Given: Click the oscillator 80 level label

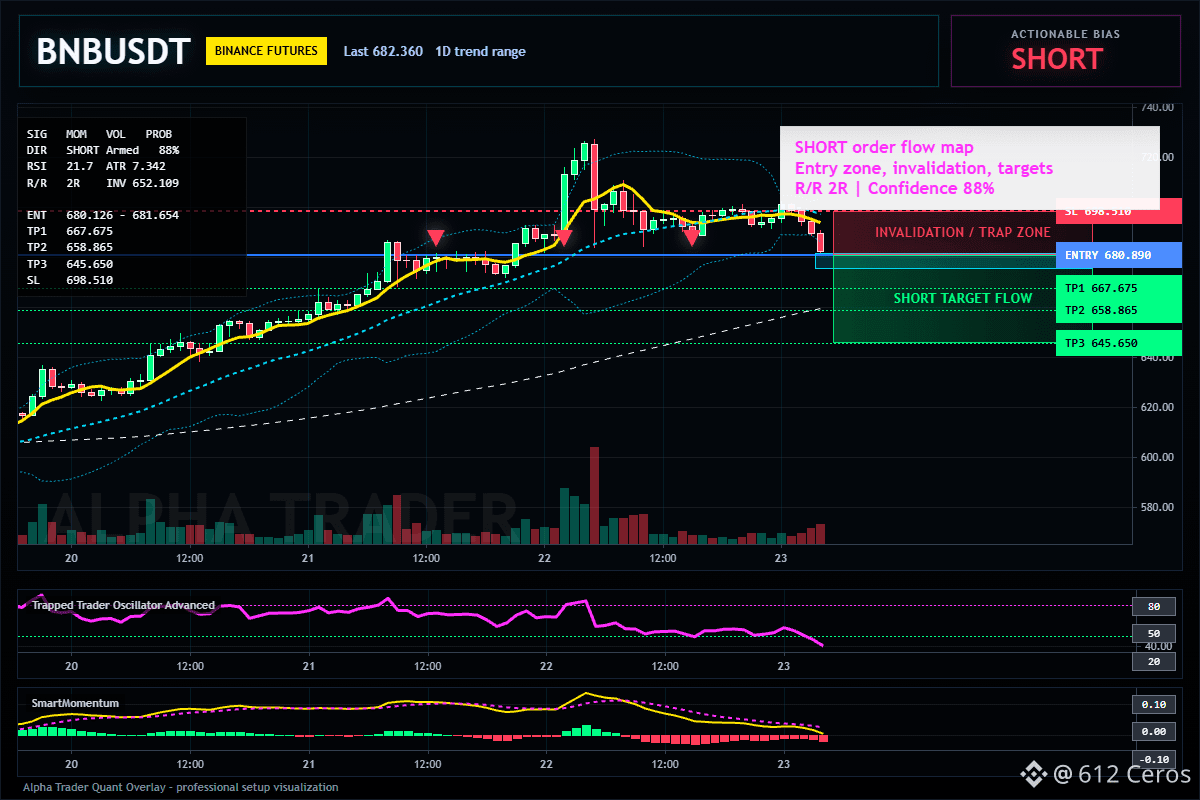Looking at the screenshot, I should [x=1153, y=606].
